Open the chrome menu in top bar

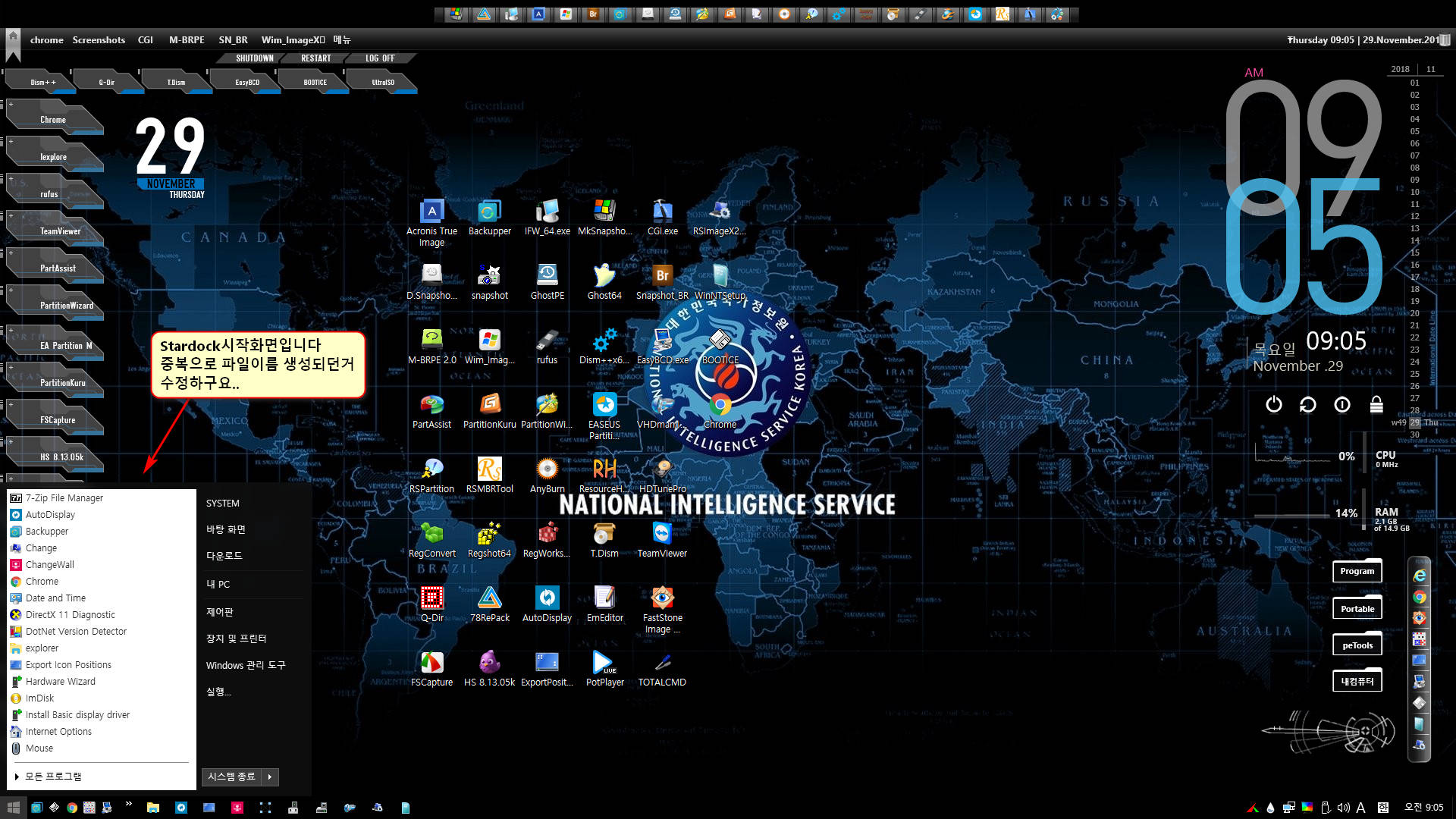pyautogui.click(x=46, y=39)
